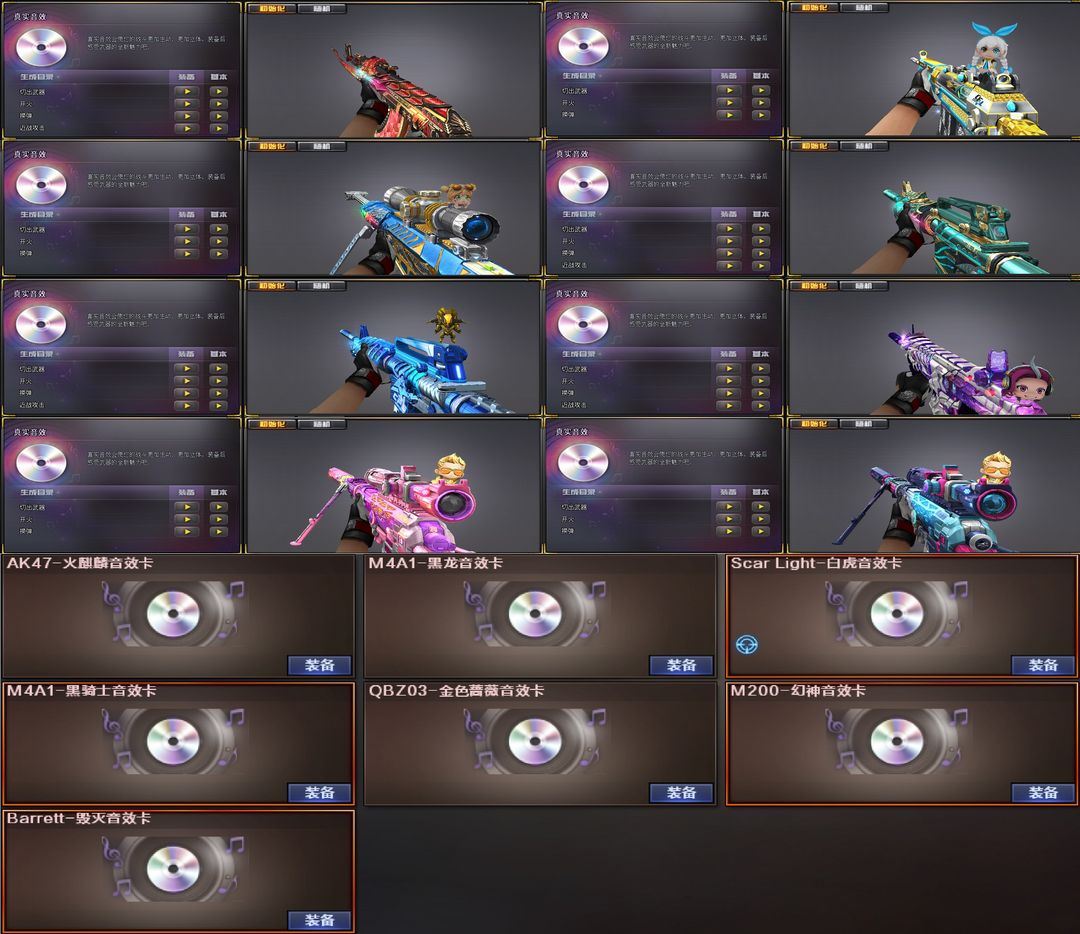1080x934 pixels.
Task: Click the blue round icon on Scar Light card
Action: pyautogui.click(x=747, y=644)
